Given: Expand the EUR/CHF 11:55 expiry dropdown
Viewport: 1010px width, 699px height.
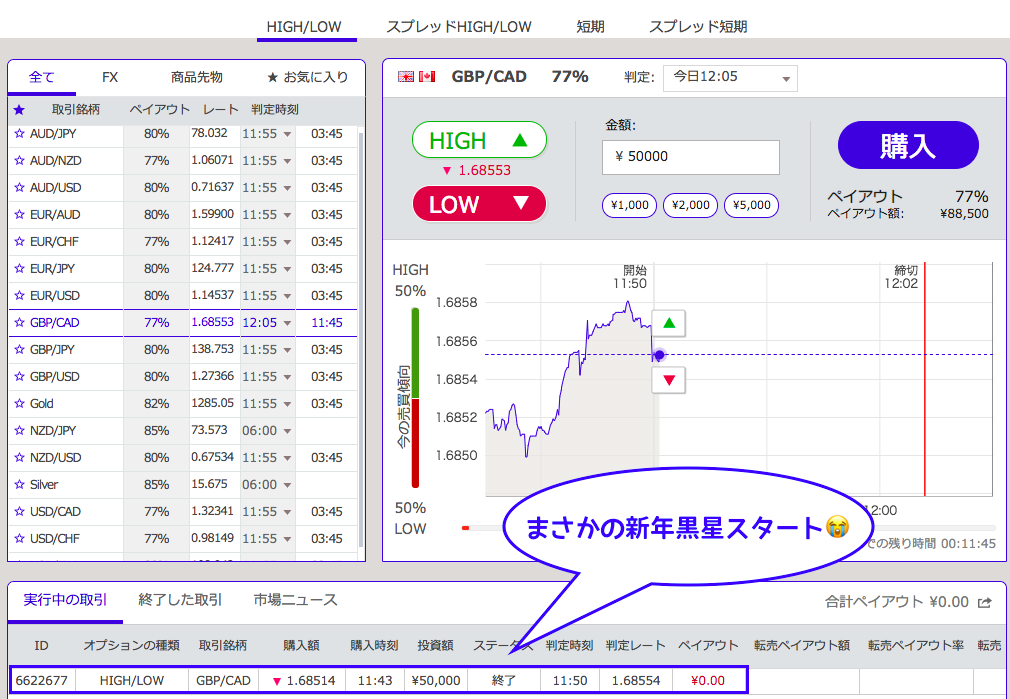Looking at the screenshot, I should [x=287, y=242].
